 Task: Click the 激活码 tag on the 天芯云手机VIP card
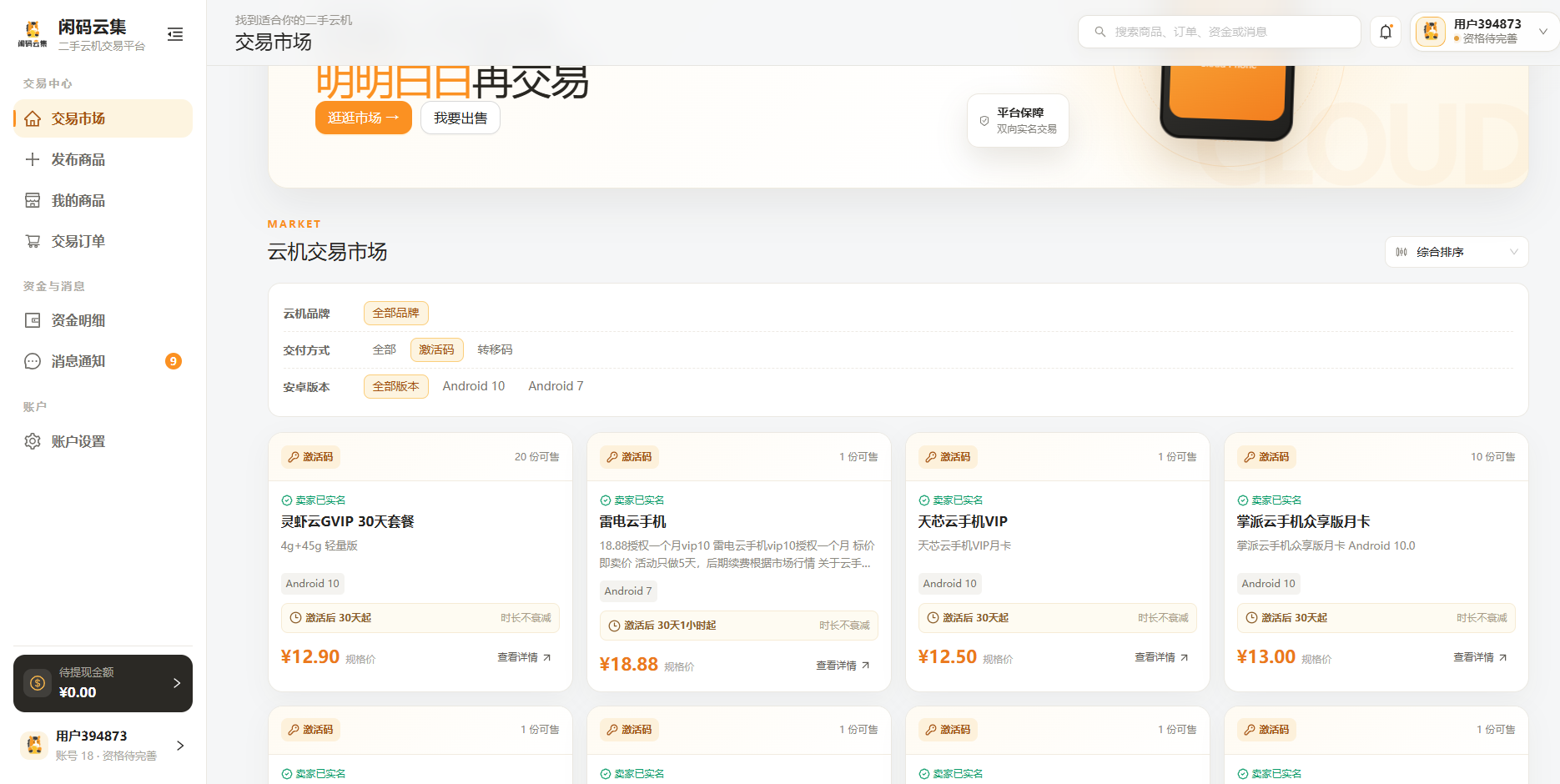tap(948, 457)
